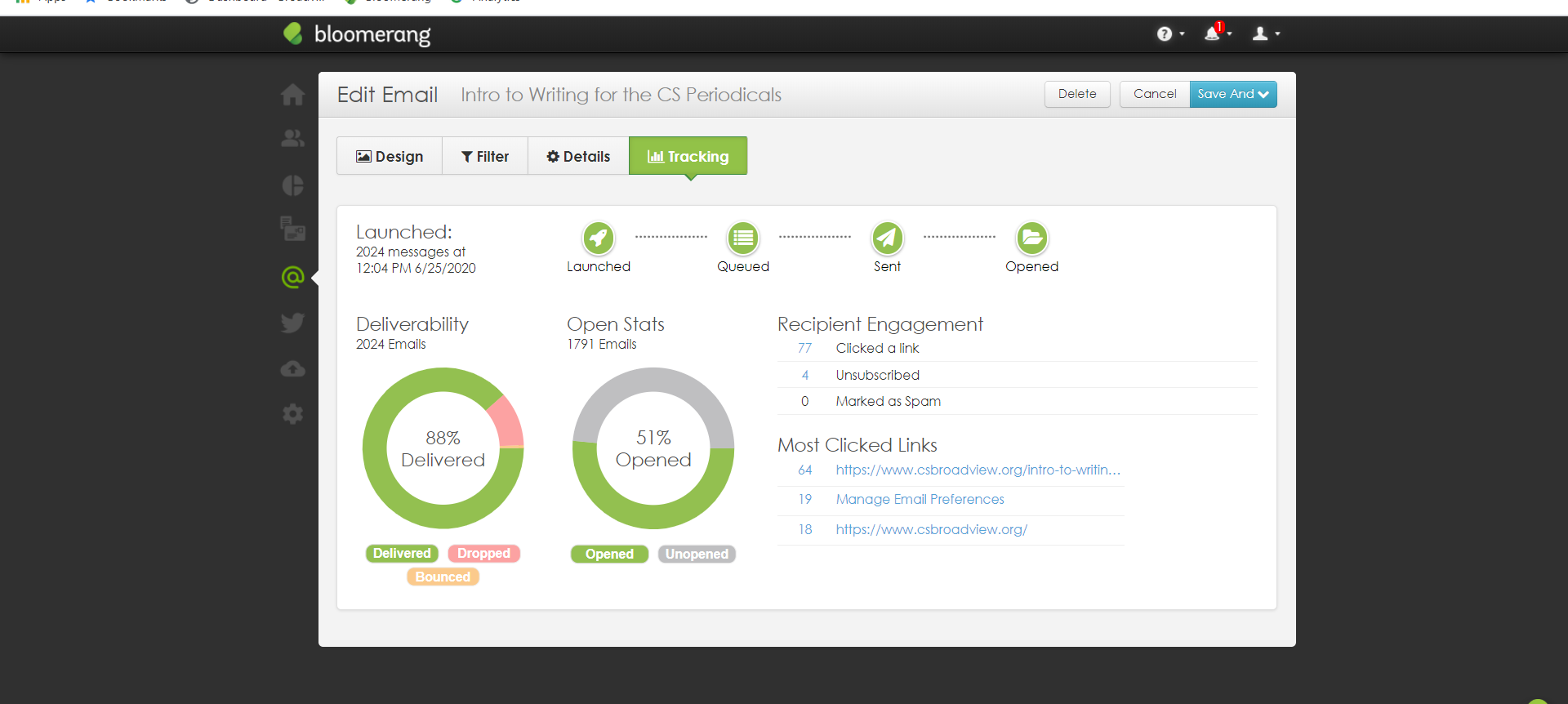Open the Letters and mailings sidebar icon
This screenshot has height=704, width=1568.
pyautogui.click(x=292, y=229)
